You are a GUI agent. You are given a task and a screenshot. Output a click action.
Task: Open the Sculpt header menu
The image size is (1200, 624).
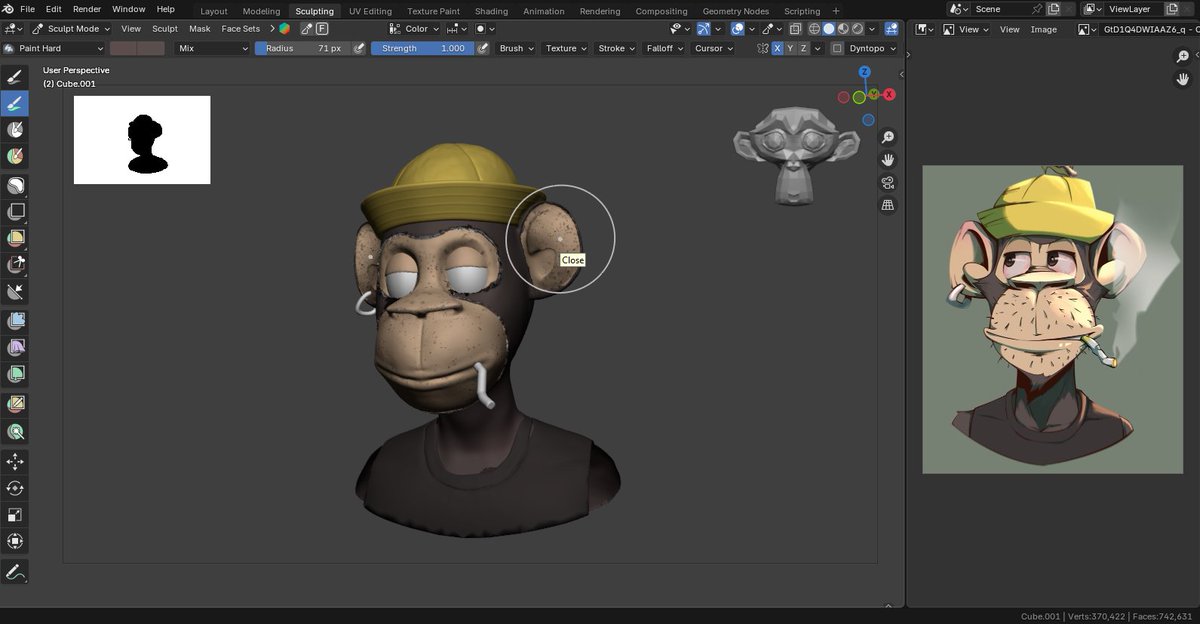pyautogui.click(x=165, y=29)
